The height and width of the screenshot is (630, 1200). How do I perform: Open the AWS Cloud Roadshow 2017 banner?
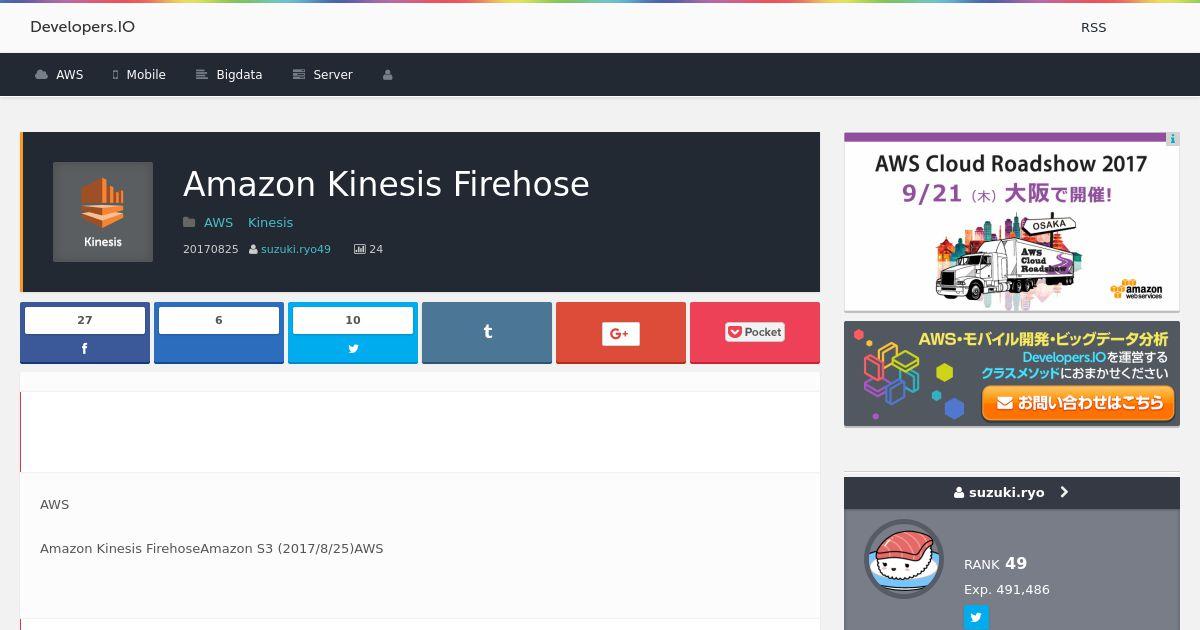1012,222
